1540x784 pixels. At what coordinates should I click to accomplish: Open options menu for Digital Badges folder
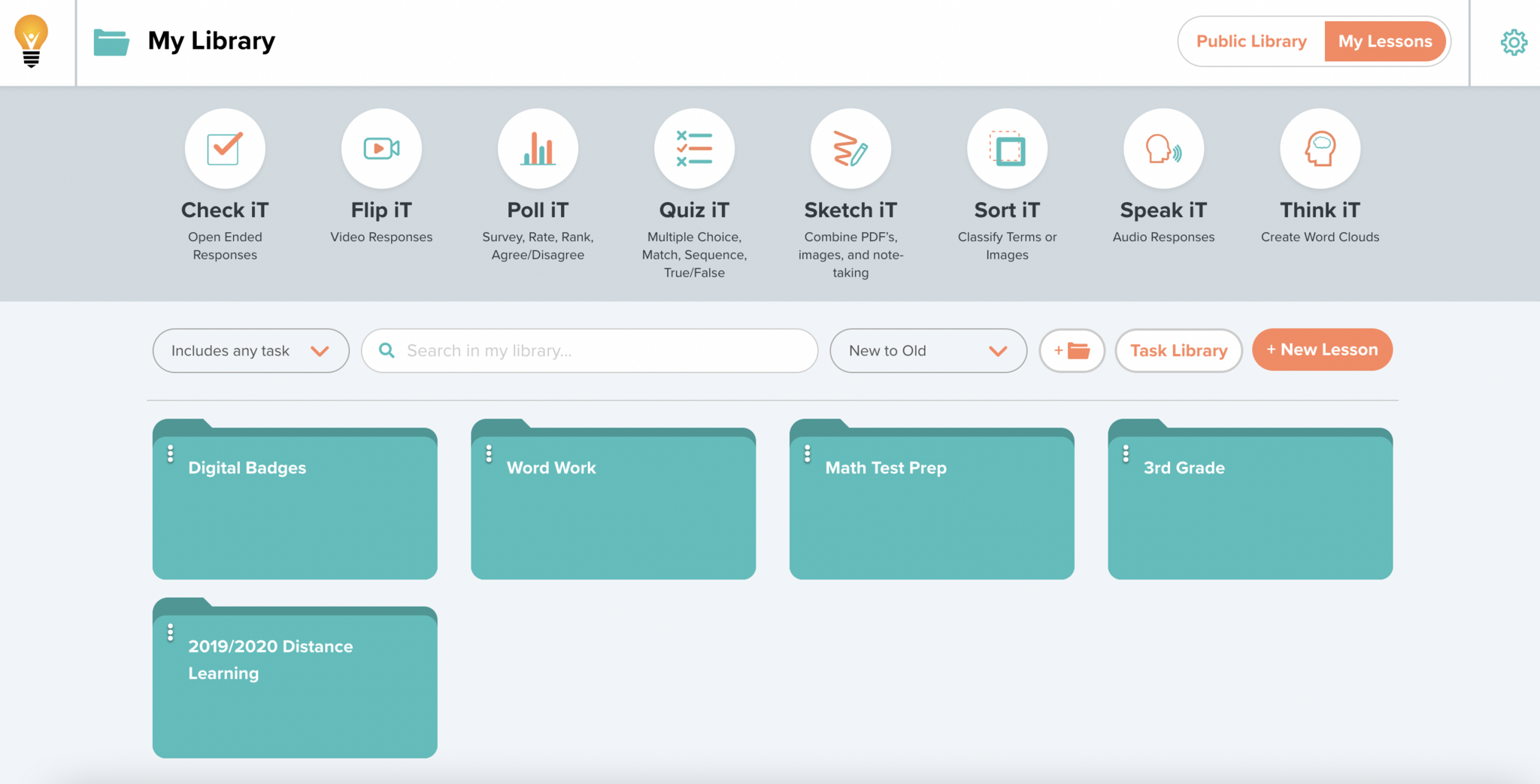(171, 454)
